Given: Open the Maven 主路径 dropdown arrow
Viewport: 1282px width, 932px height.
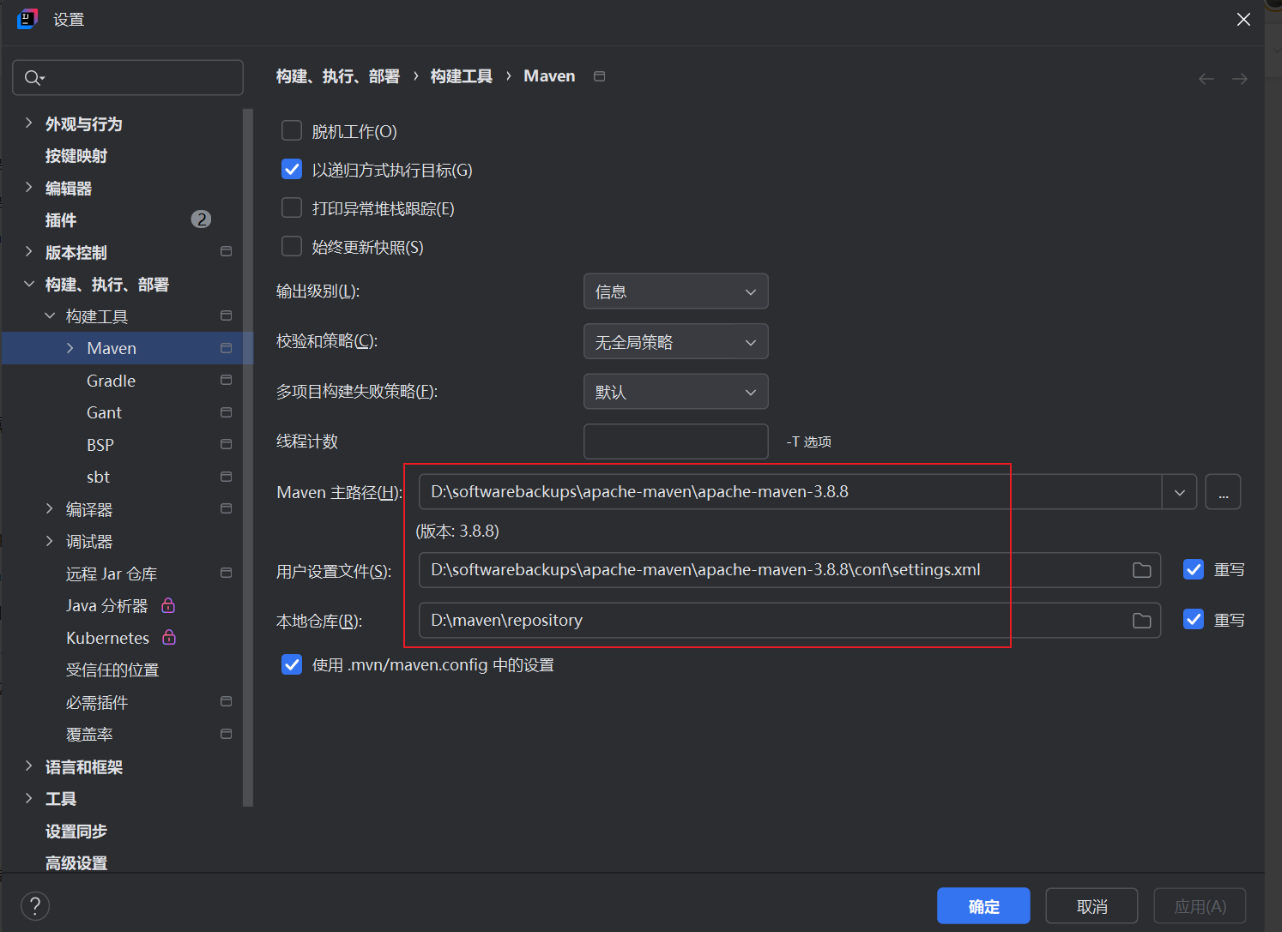Looking at the screenshot, I should (x=1179, y=491).
